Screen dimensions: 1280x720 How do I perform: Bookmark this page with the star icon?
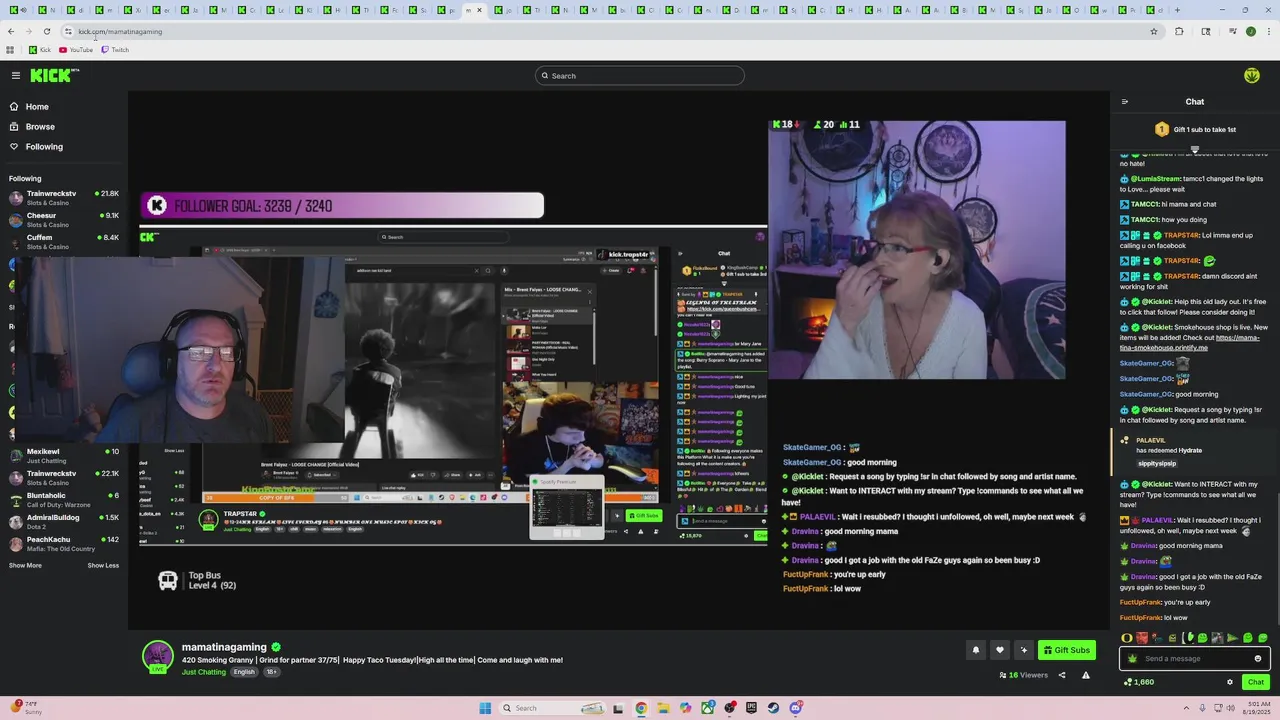[1153, 31]
